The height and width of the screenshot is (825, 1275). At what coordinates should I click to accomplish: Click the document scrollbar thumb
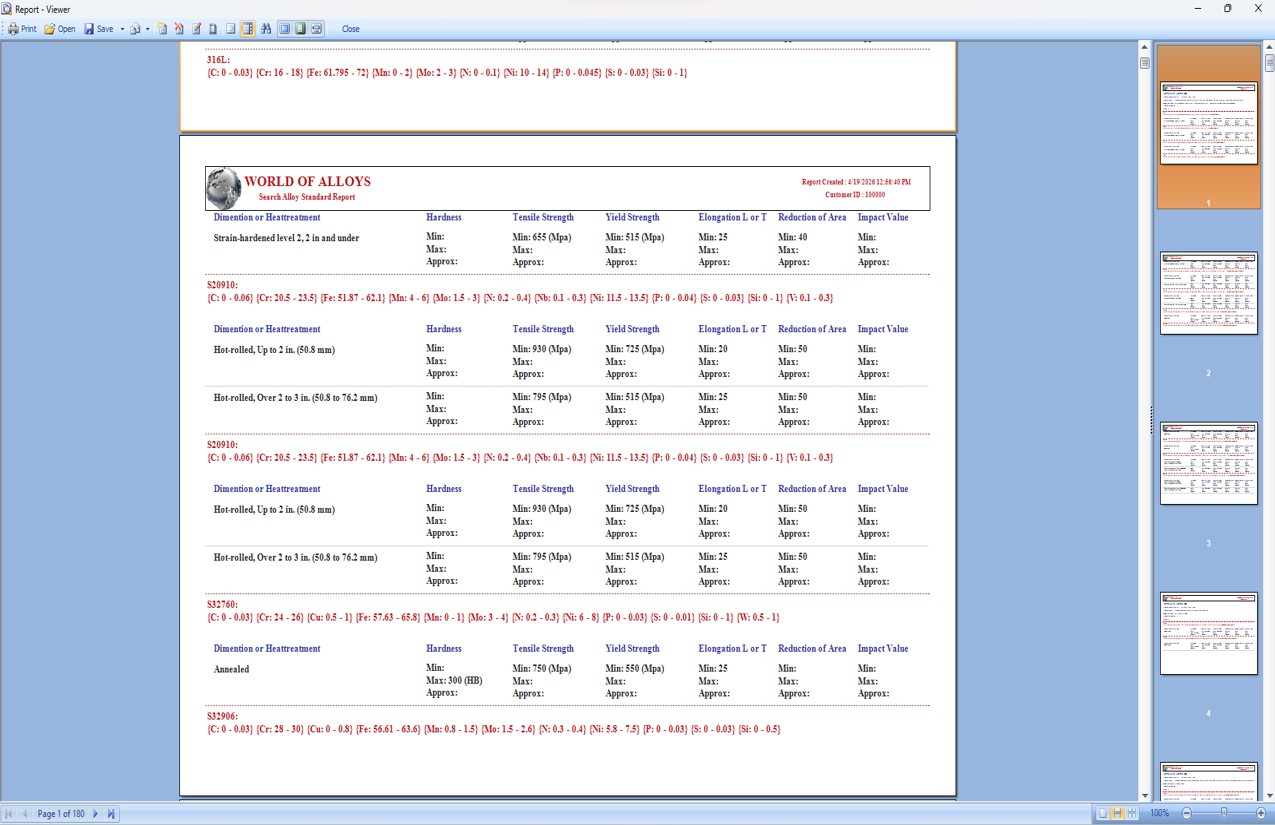coord(1145,63)
